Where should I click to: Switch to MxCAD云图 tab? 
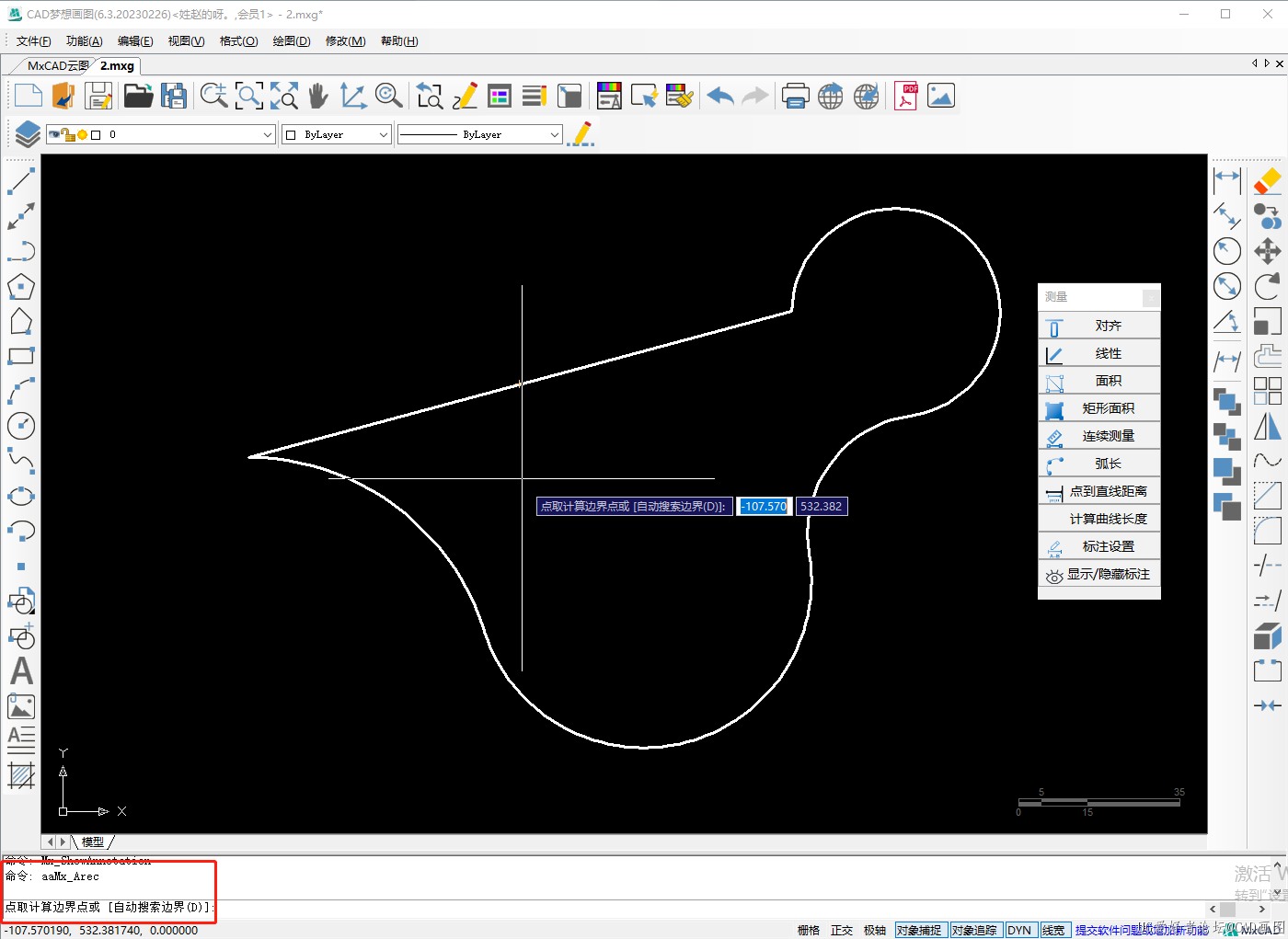[57, 66]
